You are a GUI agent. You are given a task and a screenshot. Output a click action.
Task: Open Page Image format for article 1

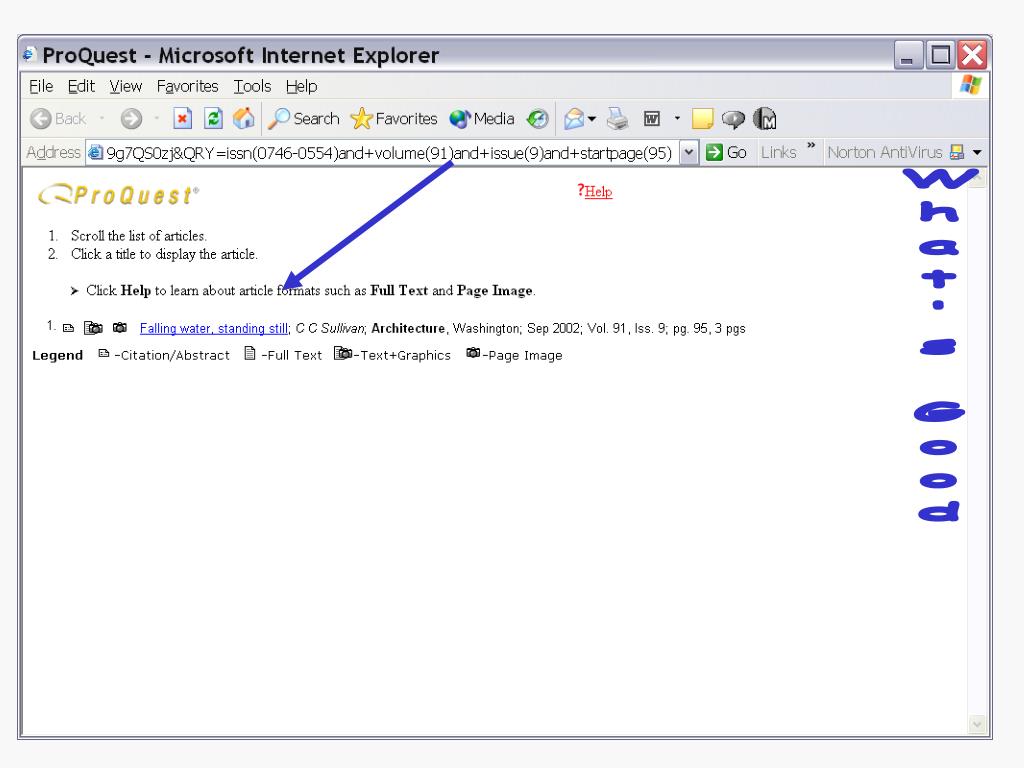pyautogui.click(x=120, y=327)
